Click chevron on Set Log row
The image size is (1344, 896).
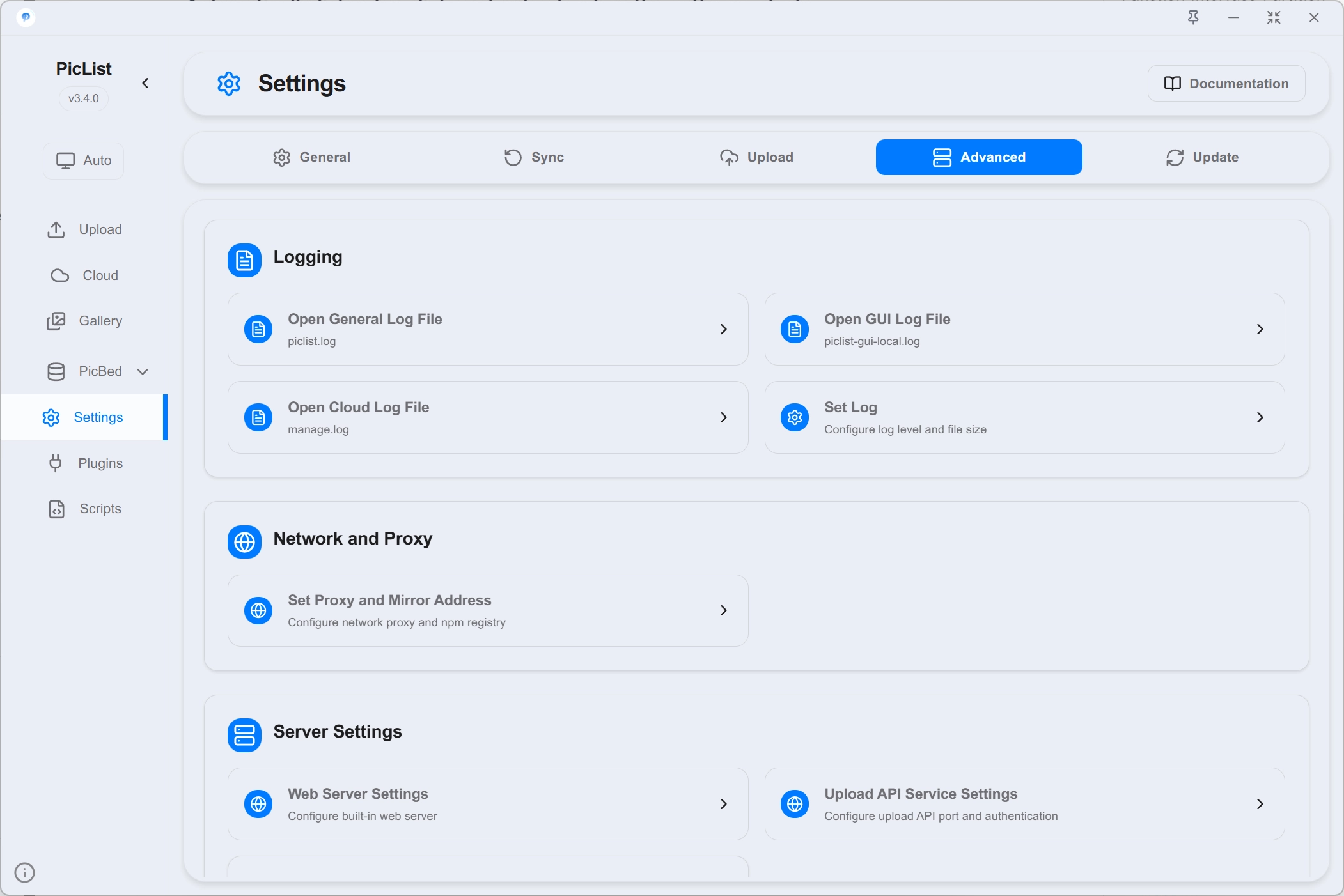tap(1260, 417)
